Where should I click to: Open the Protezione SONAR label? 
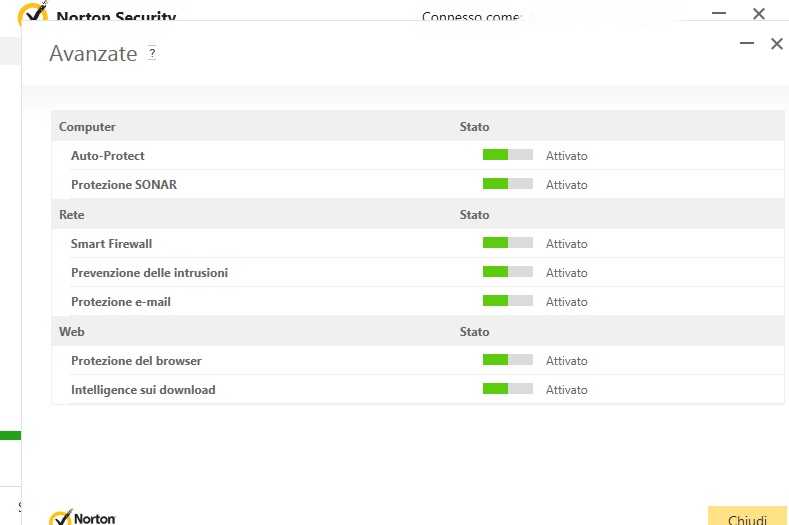(x=124, y=185)
